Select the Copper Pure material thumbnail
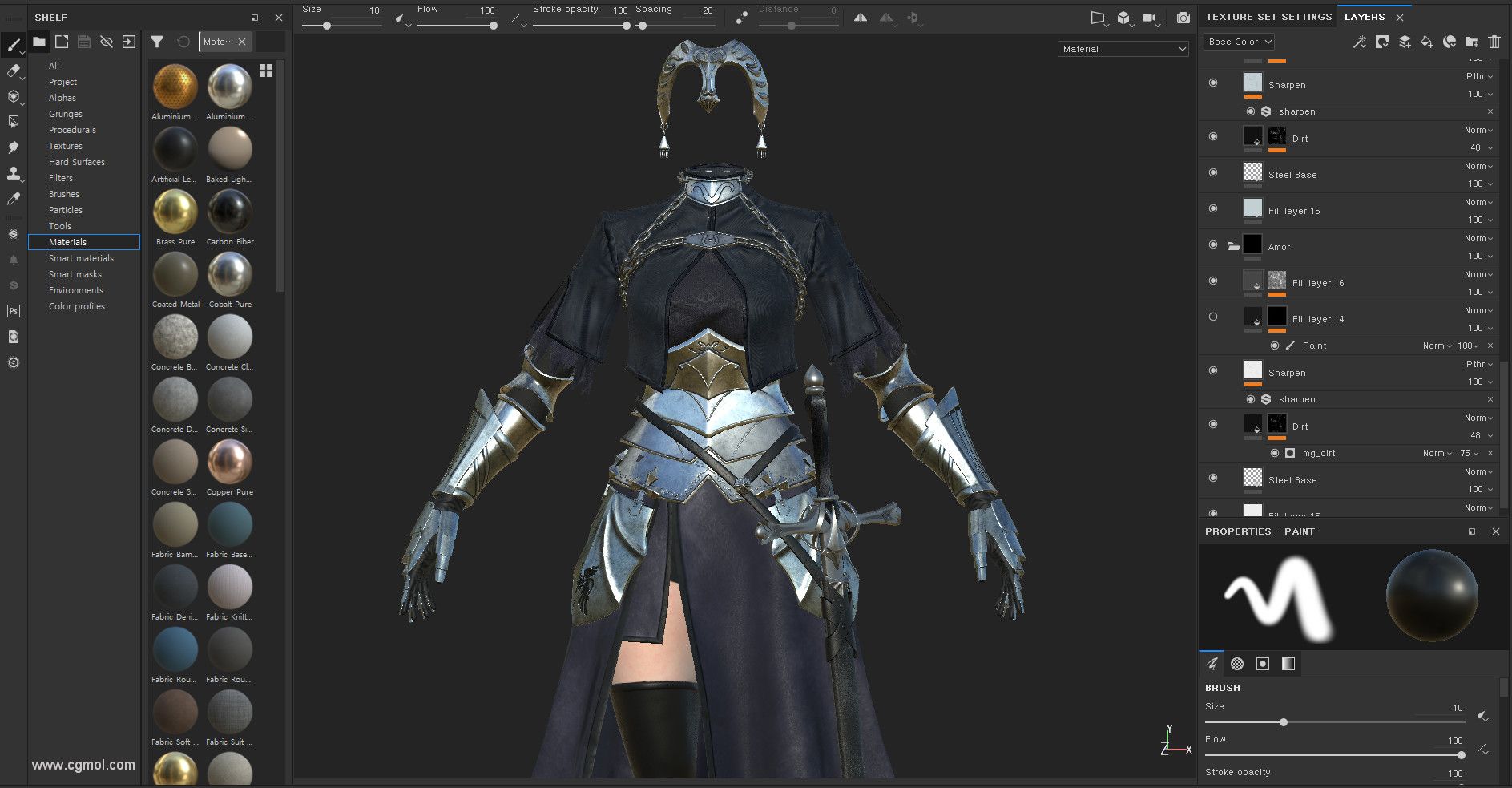 pos(230,463)
